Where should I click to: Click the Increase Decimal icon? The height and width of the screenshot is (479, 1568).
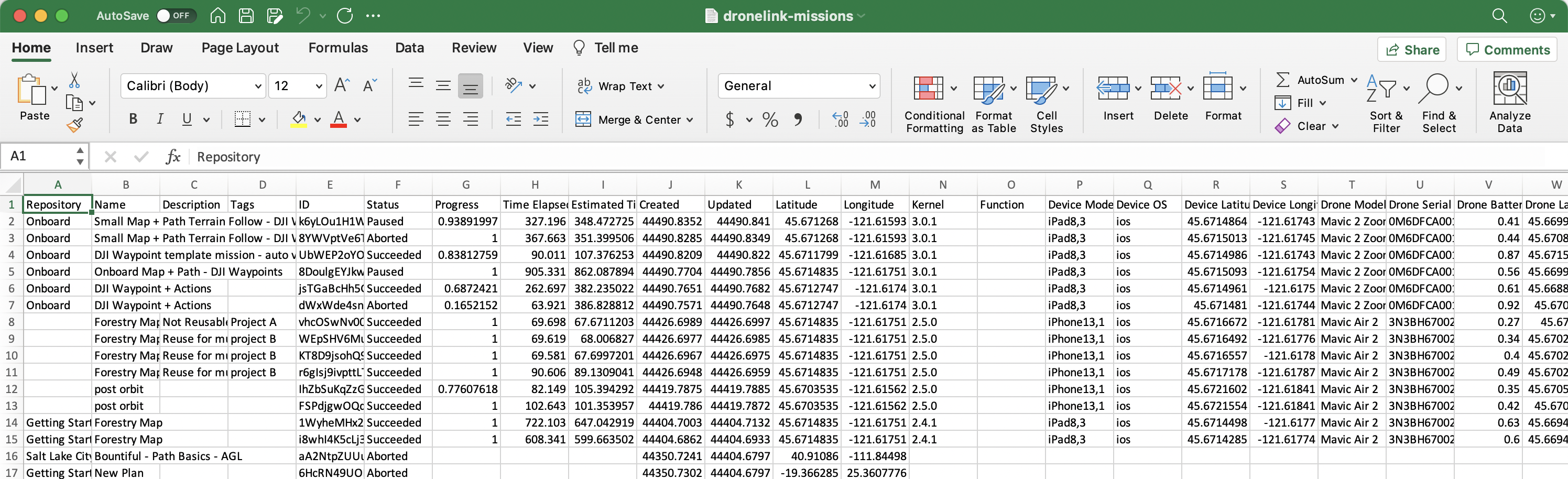pyautogui.click(x=840, y=119)
